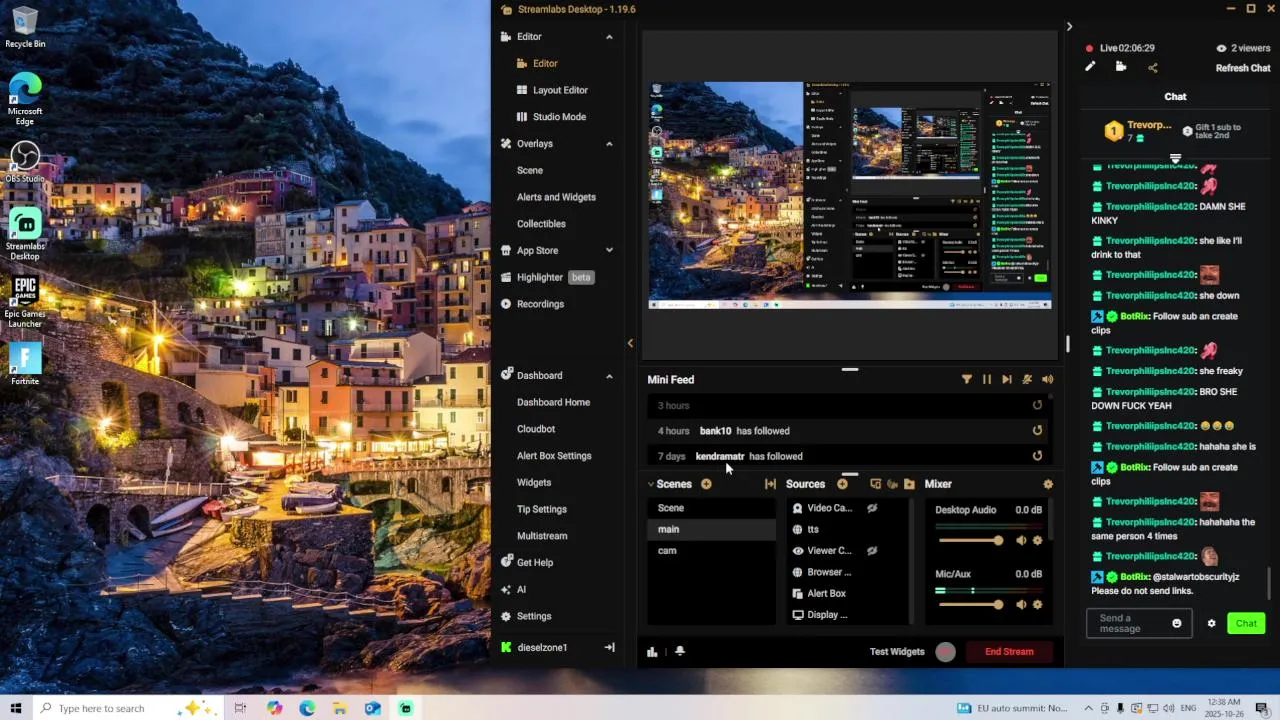This screenshot has width=1280, height=720.
Task: Share the stream link
Action: 1152,68
